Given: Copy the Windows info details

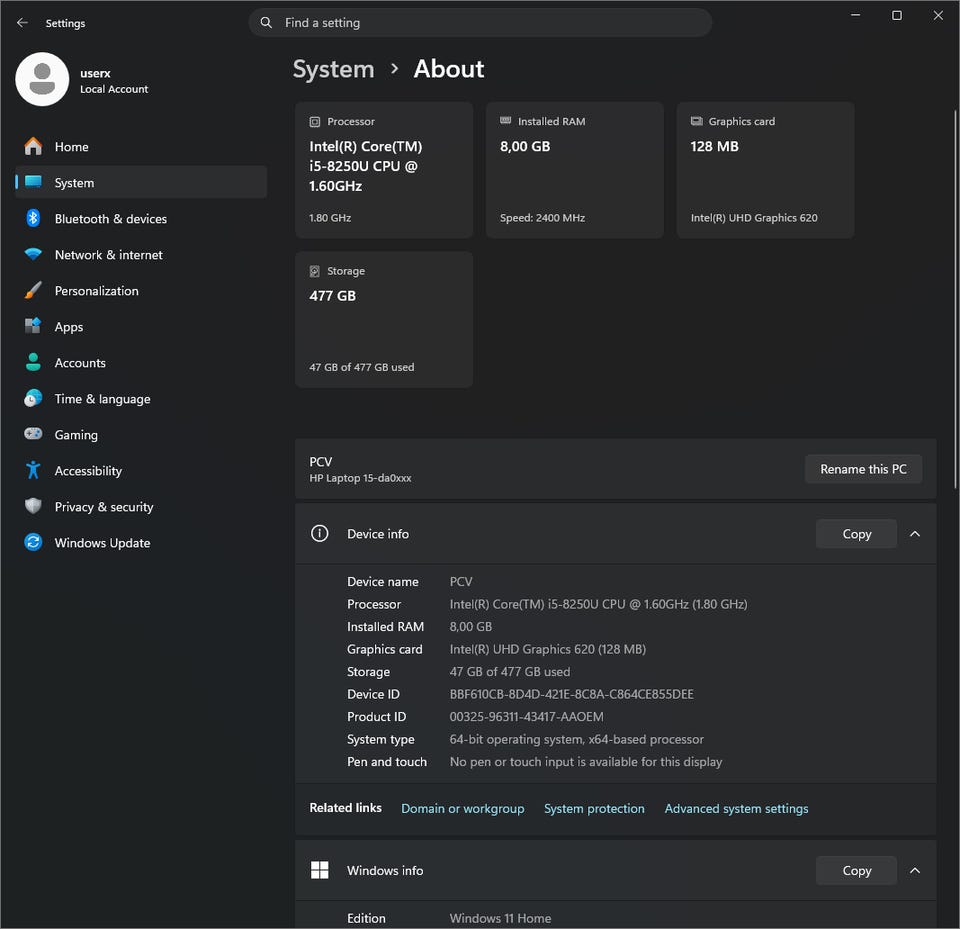Looking at the screenshot, I should pos(857,870).
